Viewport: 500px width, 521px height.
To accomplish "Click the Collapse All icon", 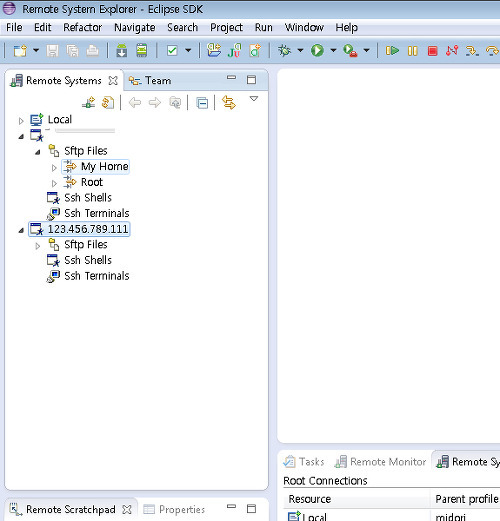I will tap(202, 103).
